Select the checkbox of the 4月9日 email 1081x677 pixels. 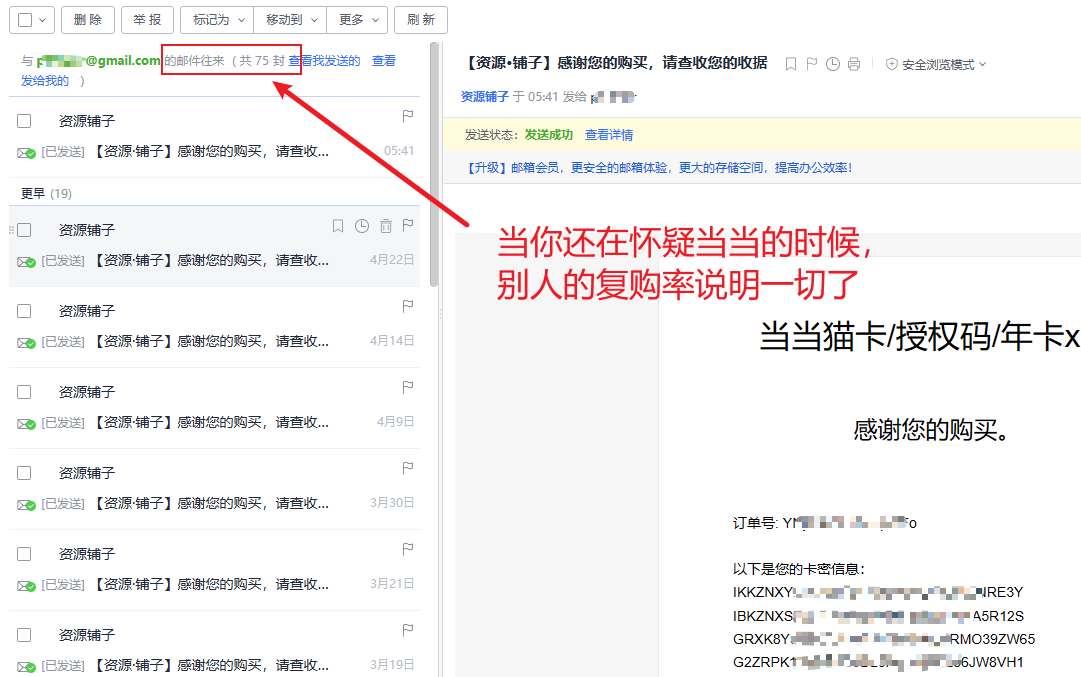point(24,392)
